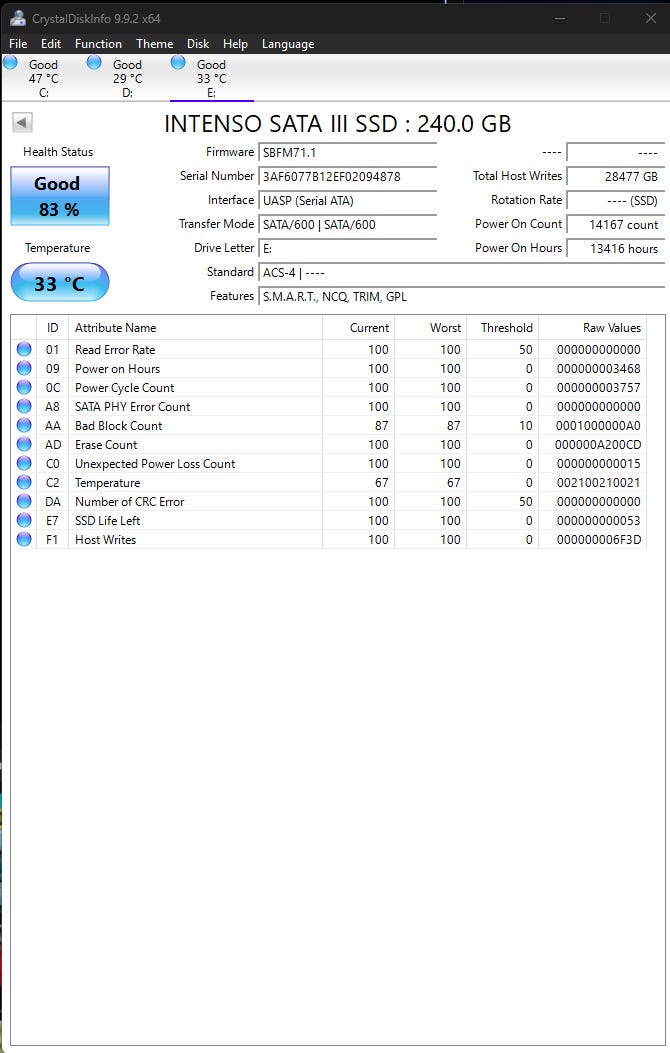Click Rotation Rate value ---- (SSD)
This screenshot has width=670, height=1053.
click(x=616, y=201)
